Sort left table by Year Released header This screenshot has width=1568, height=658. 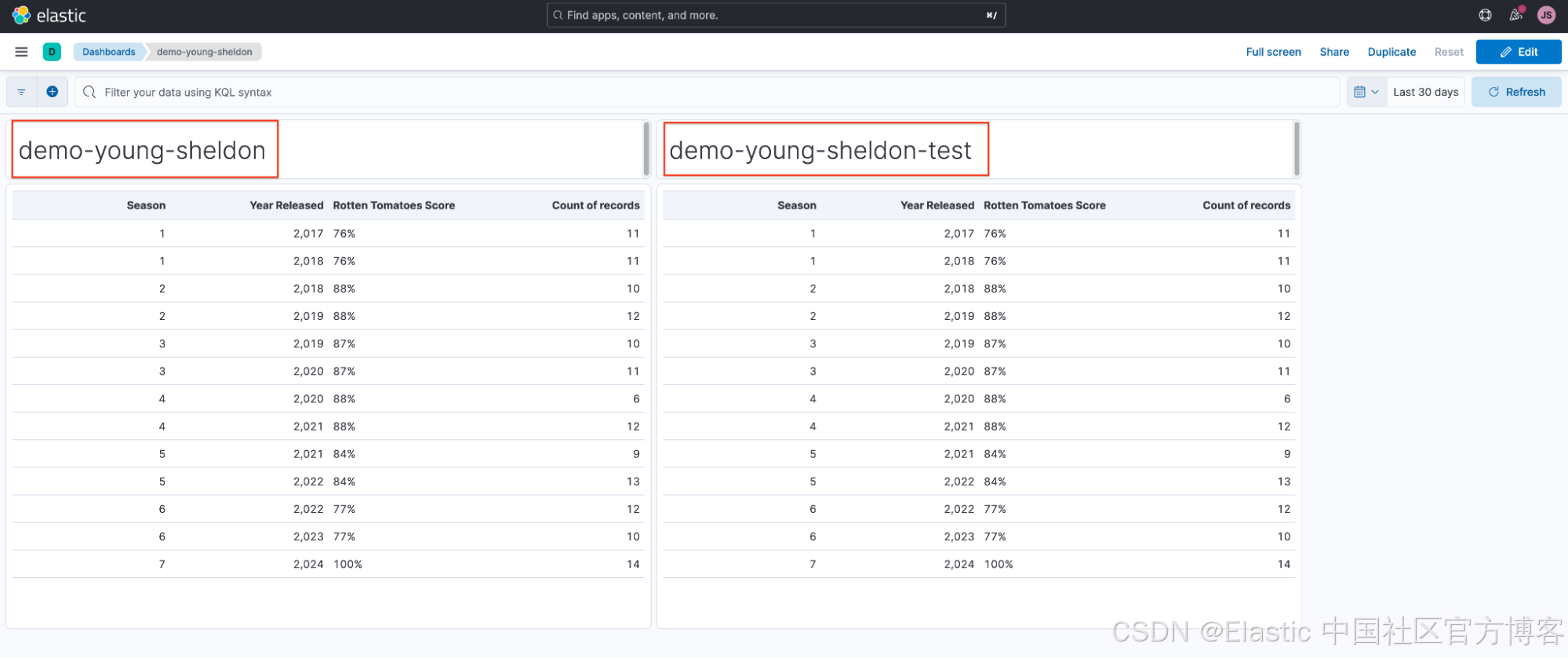286,205
